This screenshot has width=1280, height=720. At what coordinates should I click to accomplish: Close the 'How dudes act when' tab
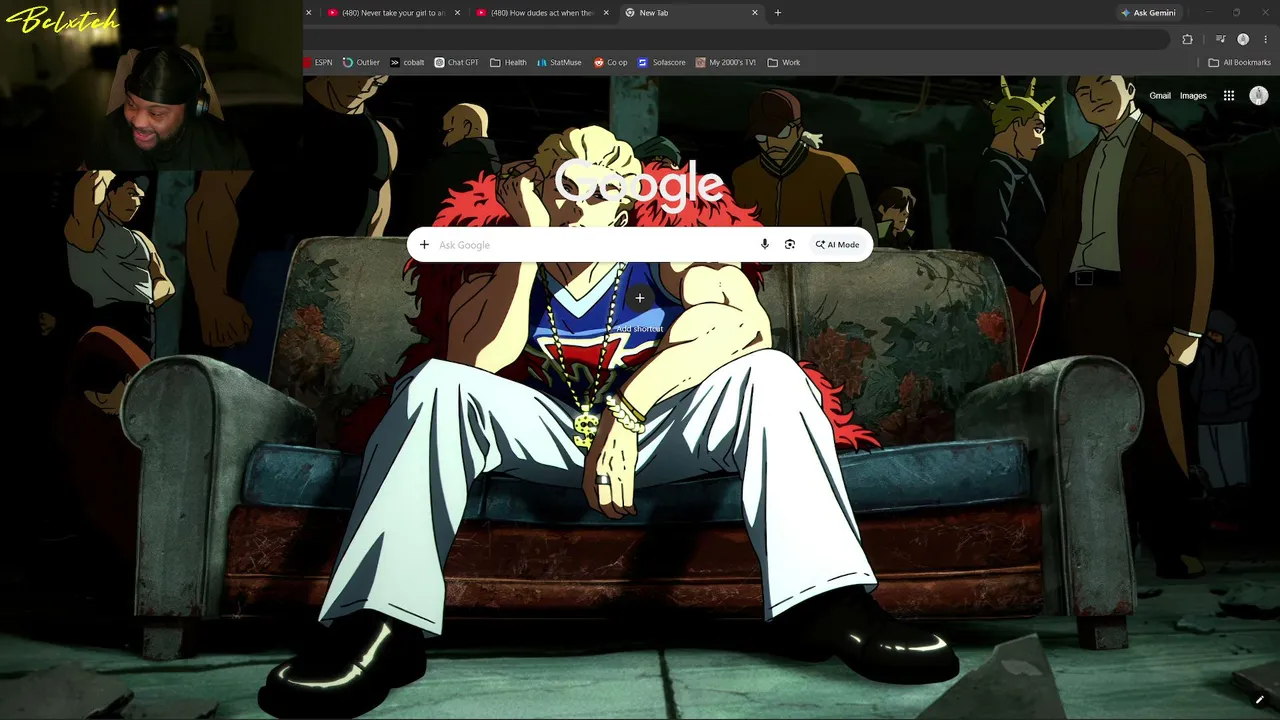tap(606, 13)
